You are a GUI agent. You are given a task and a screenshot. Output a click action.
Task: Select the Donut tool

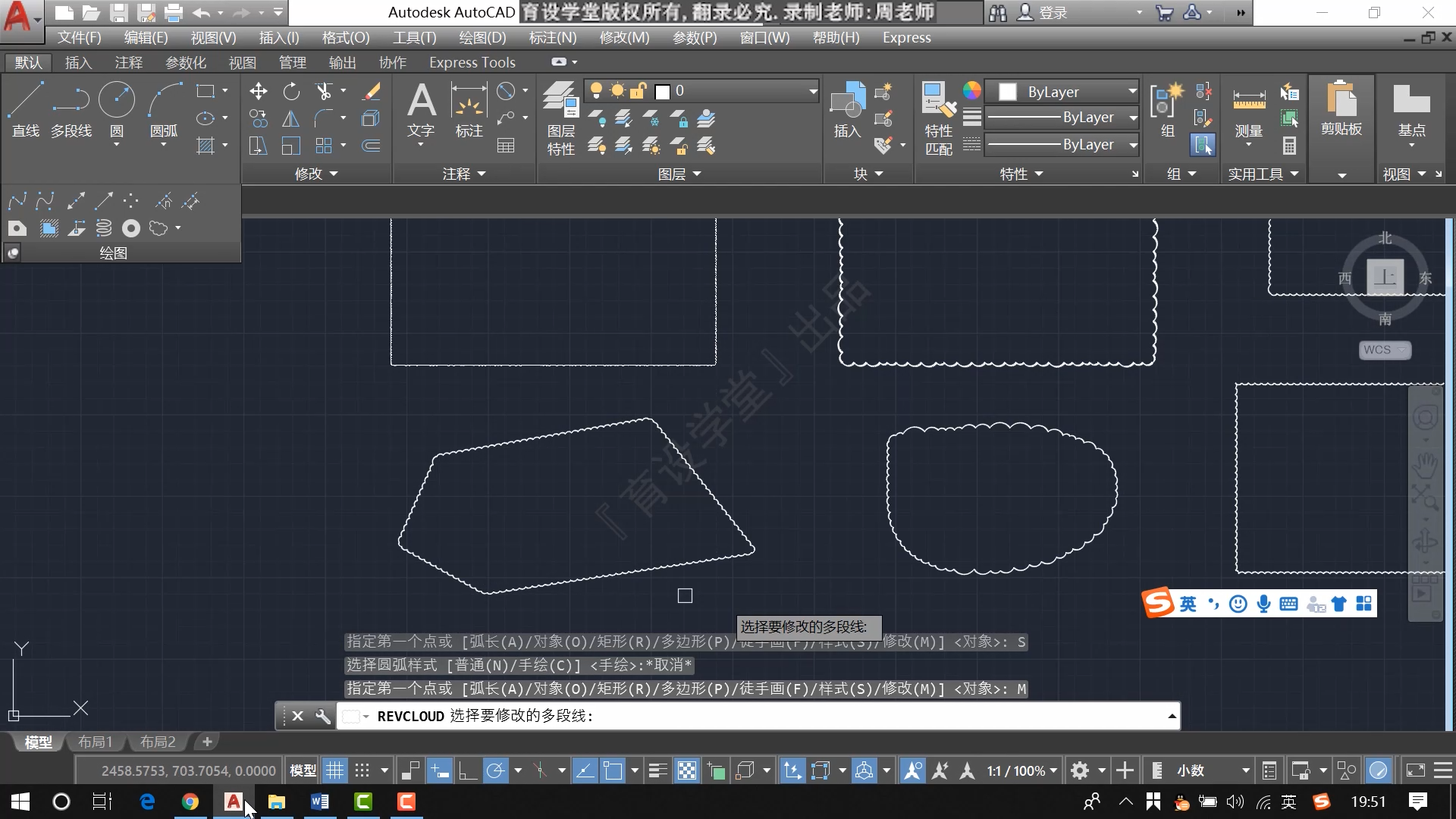131,228
